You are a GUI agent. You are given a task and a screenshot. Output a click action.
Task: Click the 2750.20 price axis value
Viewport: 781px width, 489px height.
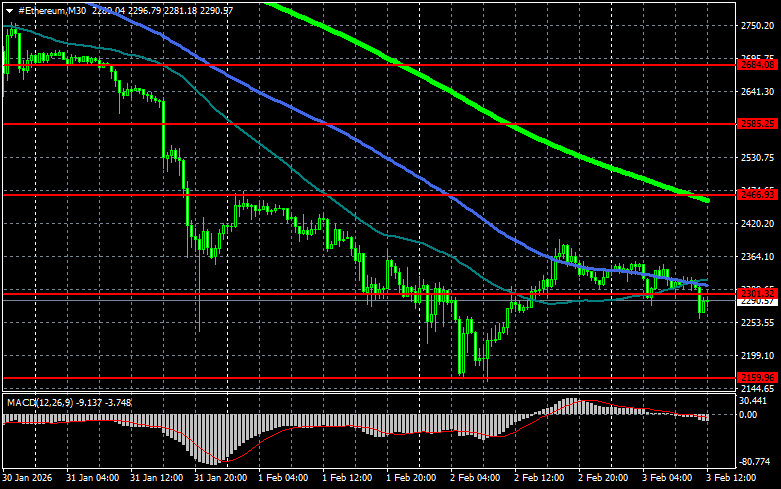pos(758,26)
